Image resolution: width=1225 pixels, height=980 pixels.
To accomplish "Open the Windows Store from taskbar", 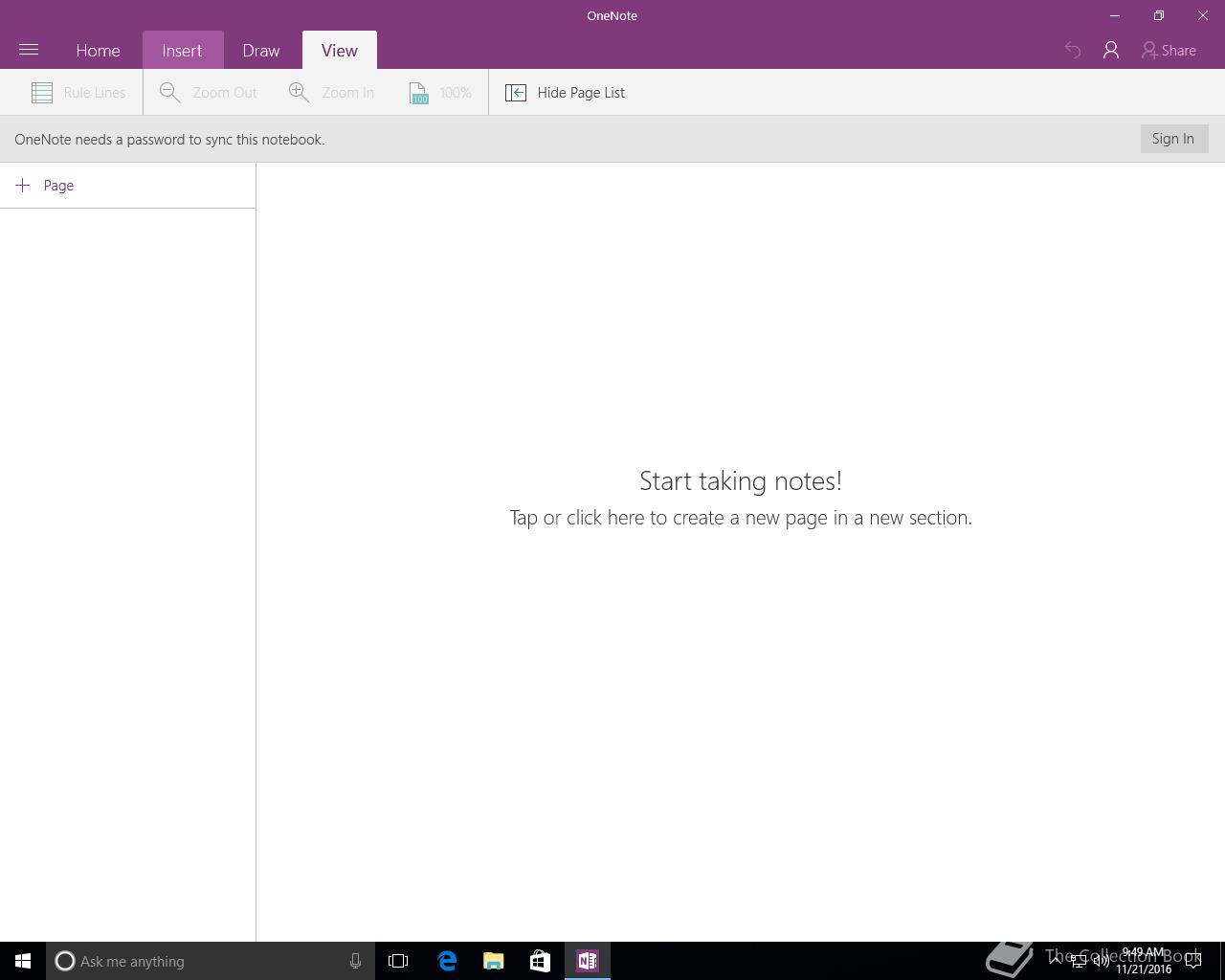I will tap(540, 961).
